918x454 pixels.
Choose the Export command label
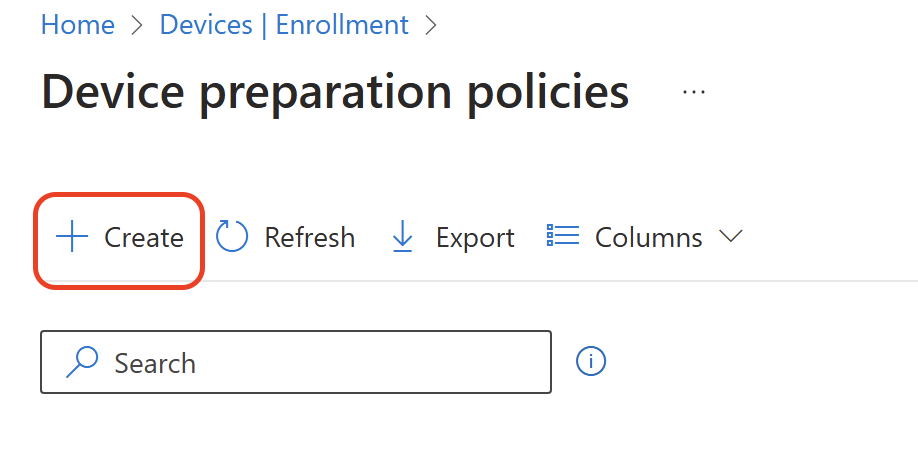475,238
